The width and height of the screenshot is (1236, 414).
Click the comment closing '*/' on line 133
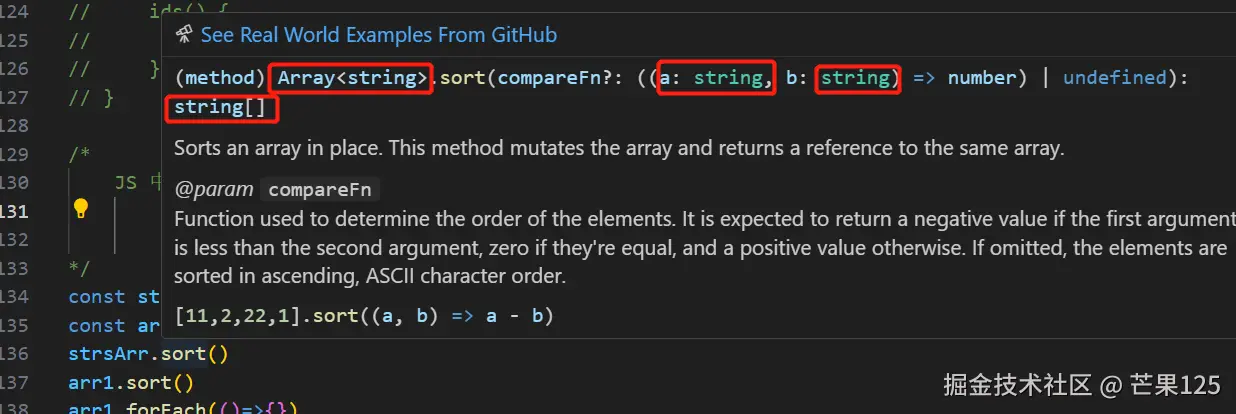tap(79, 268)
